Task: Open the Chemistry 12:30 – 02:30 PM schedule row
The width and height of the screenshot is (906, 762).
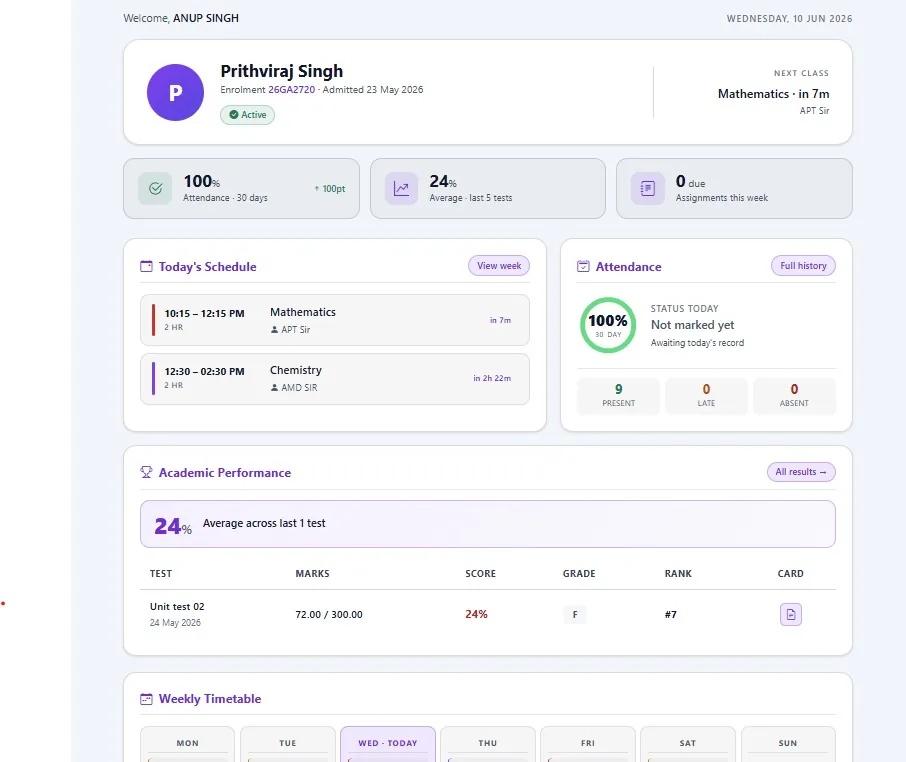Action: click(335, 378)
